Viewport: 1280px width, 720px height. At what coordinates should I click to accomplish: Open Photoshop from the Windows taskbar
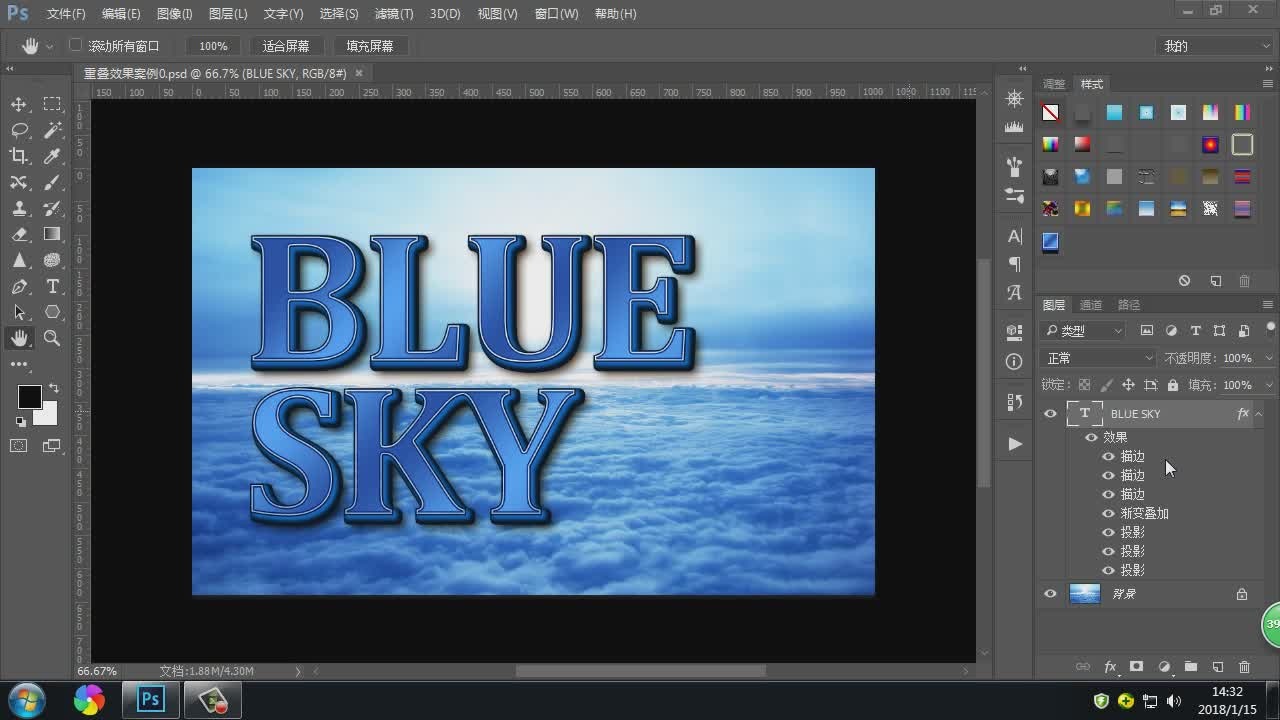pyautogui.click(x=151, y=700)
